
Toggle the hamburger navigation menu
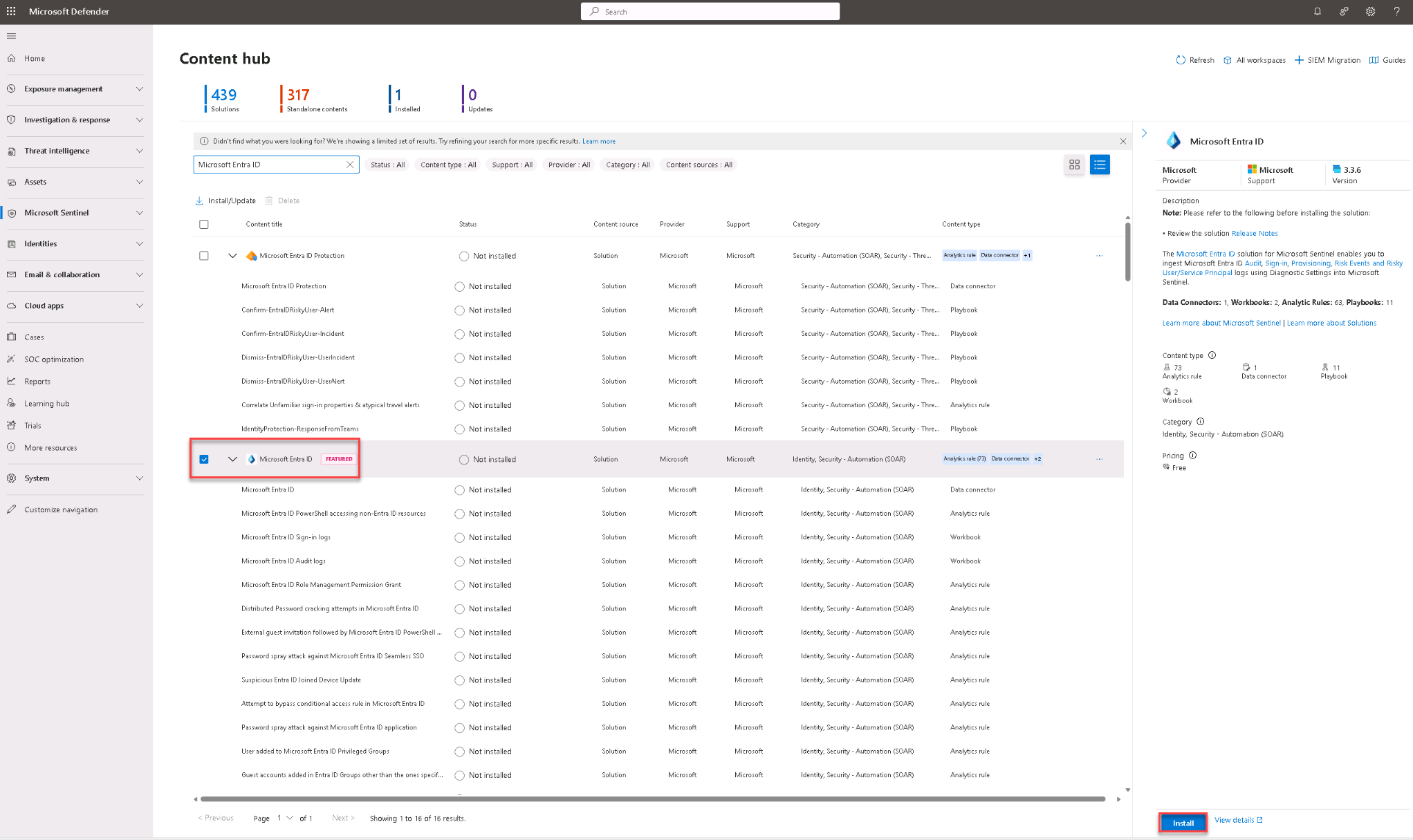(11, 36)
